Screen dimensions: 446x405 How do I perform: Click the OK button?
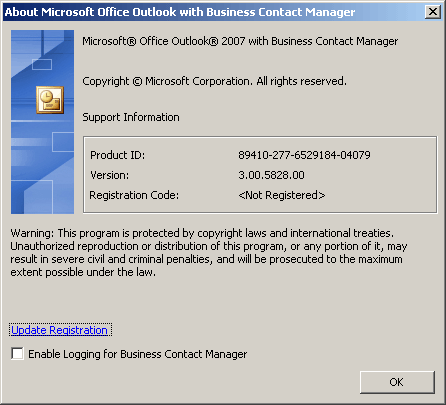point(397,382)
